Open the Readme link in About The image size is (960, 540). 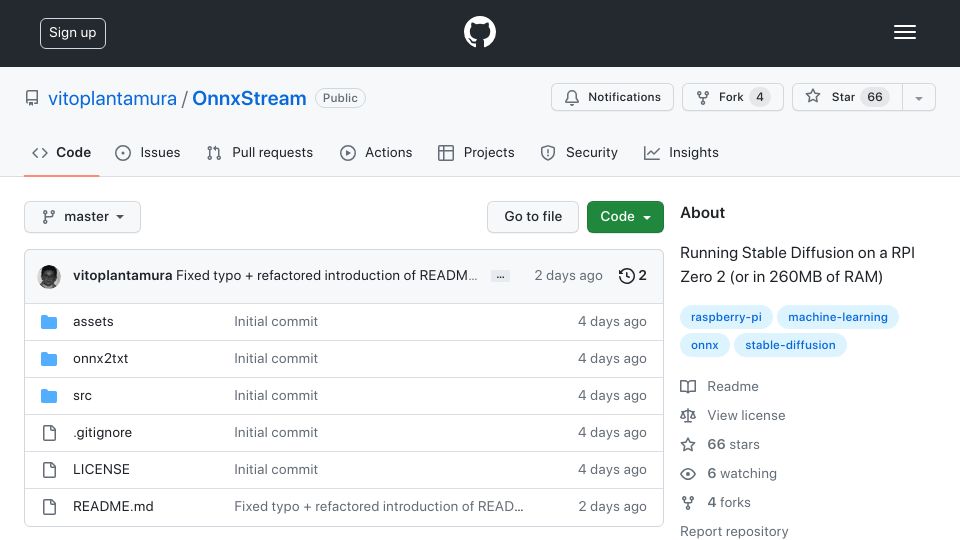pos(733,386)
